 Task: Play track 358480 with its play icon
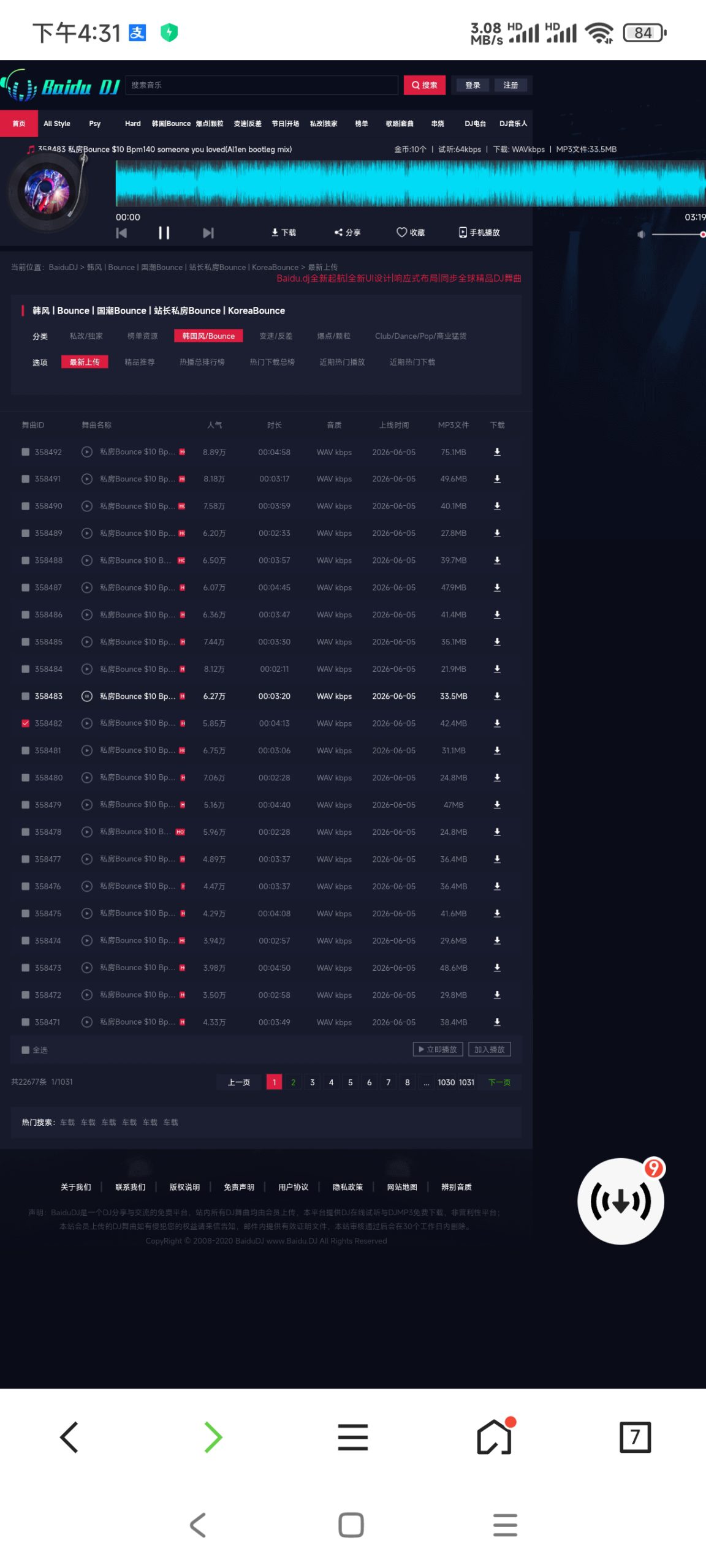coord(87,778)
